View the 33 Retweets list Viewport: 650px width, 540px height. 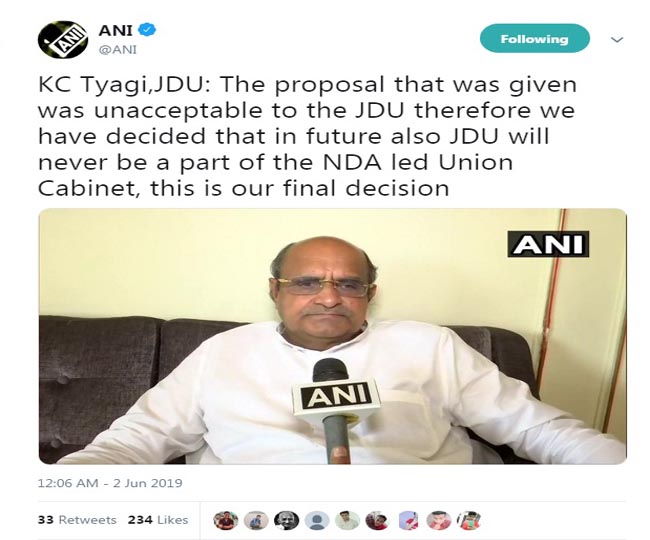77,520
